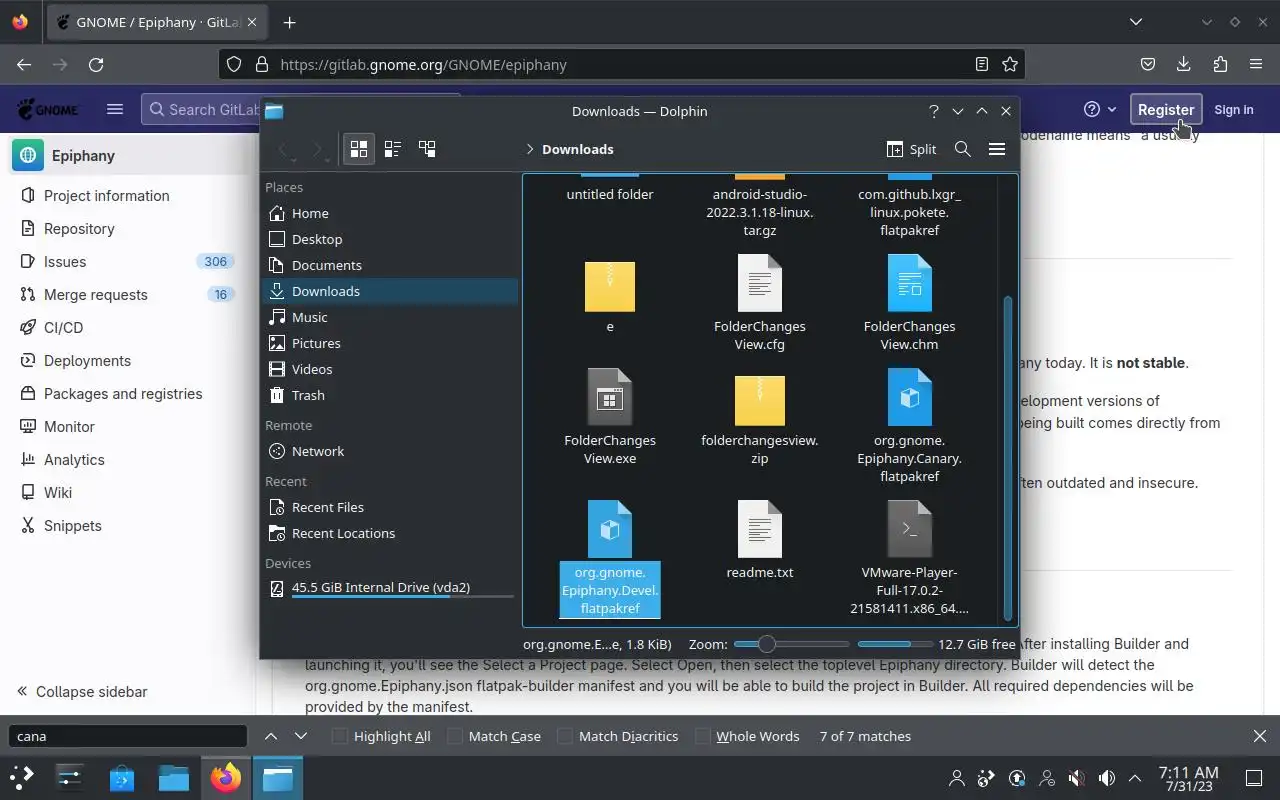The height and width of the screenshot is (800, 1280).
Task: Toggle Highlight All in find bar
Action: click(x=381, y=736)
